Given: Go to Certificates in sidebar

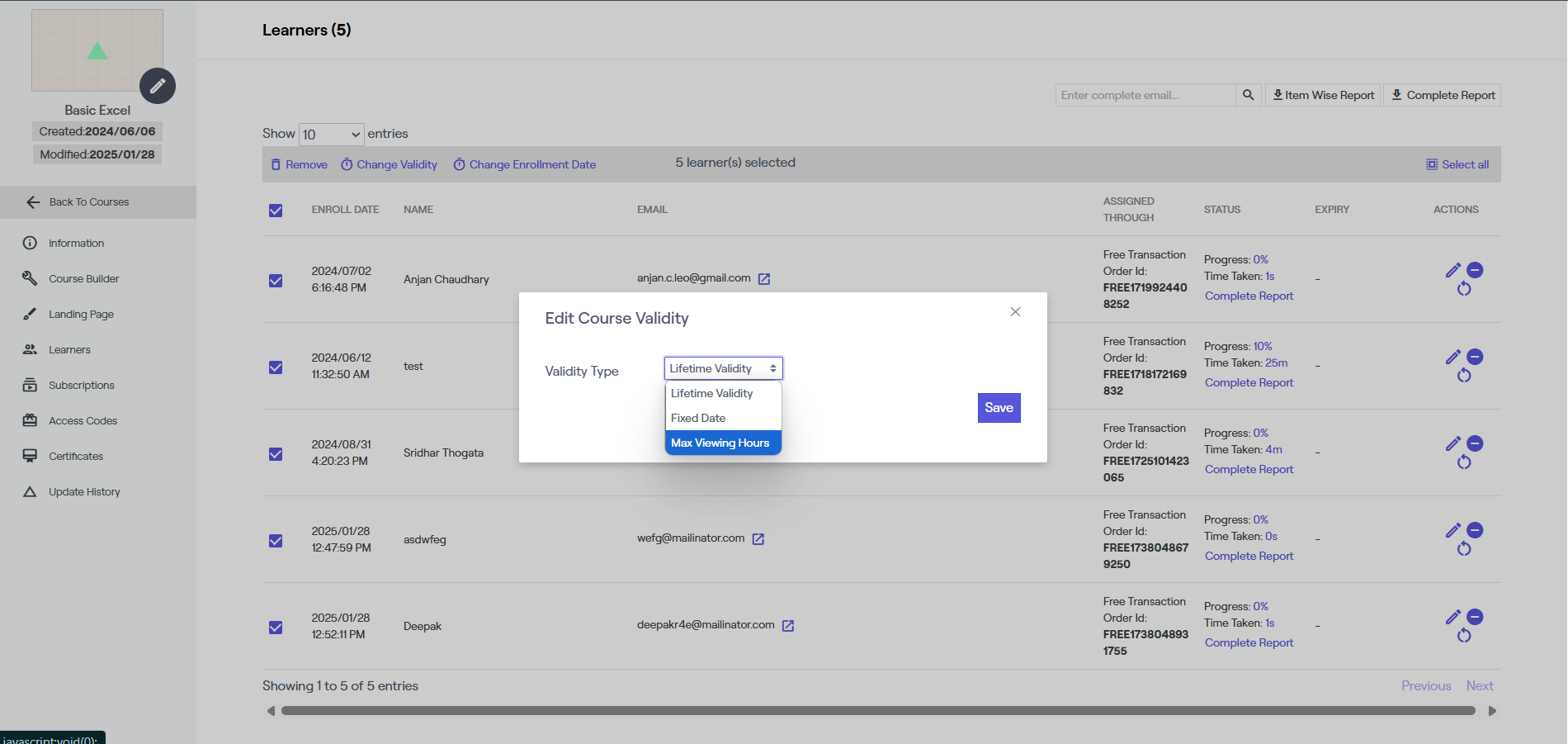Looking at the screenshot, I should (x=76, y=457).
